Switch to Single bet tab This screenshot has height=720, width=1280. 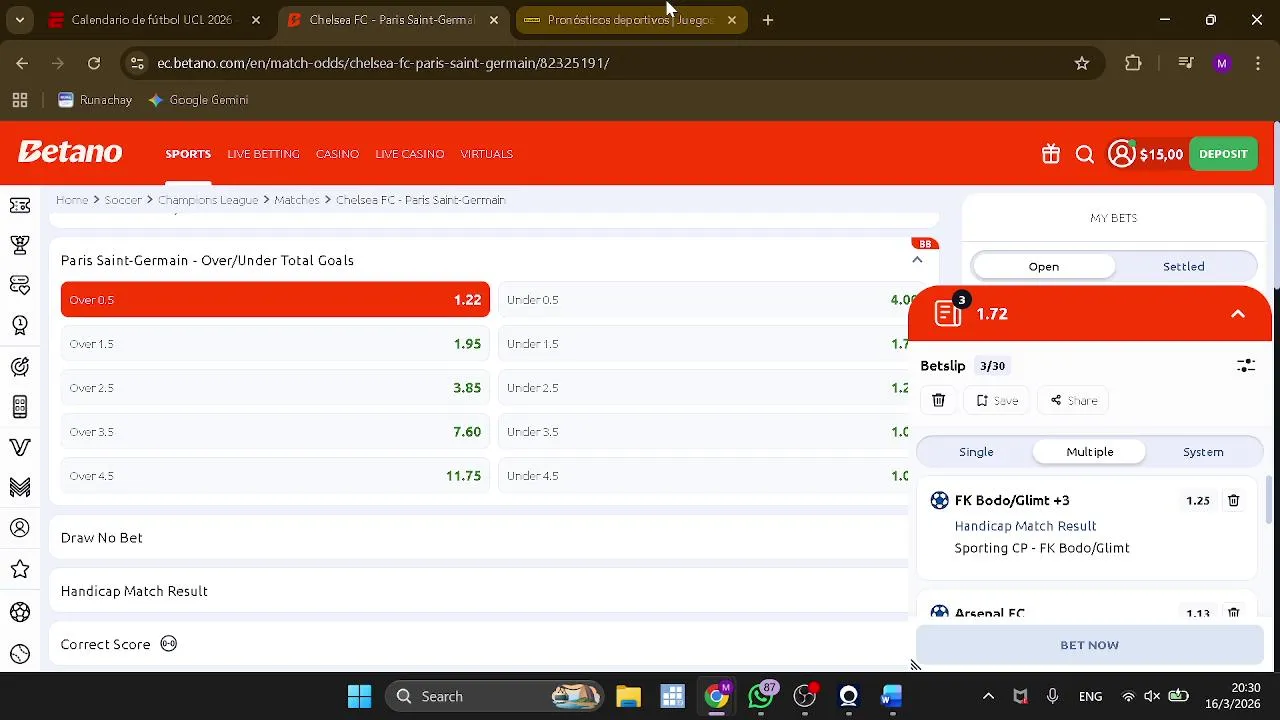[976, 452]
